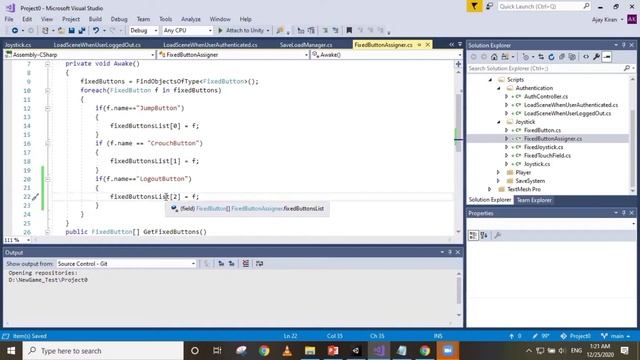This screenshot has width=640, height=360.
Task: Click the main branch in status bar
Action: click(x=616, y=336)
